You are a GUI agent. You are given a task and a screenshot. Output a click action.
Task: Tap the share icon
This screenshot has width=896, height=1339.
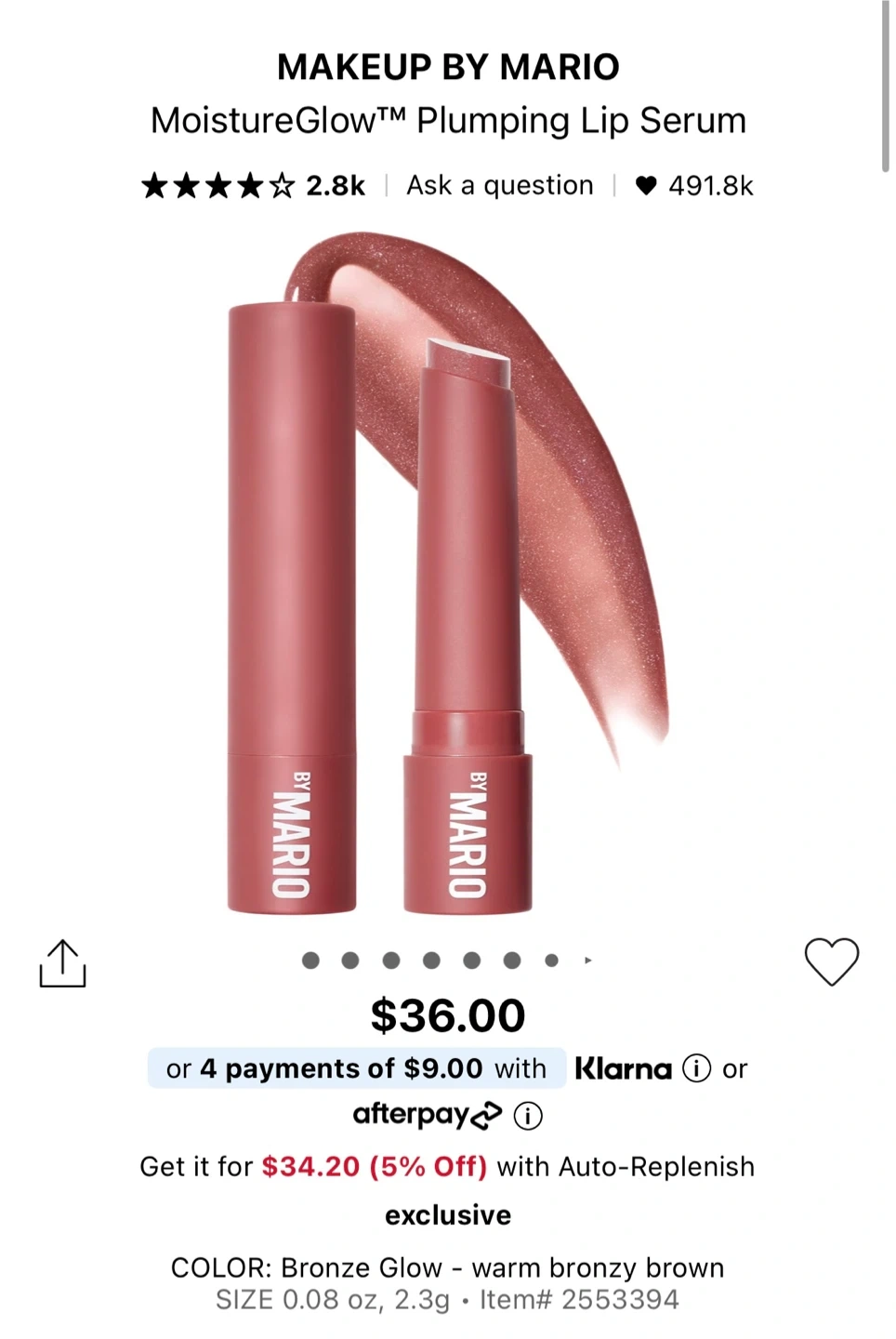pyautogui.click(x=62, y=962)
